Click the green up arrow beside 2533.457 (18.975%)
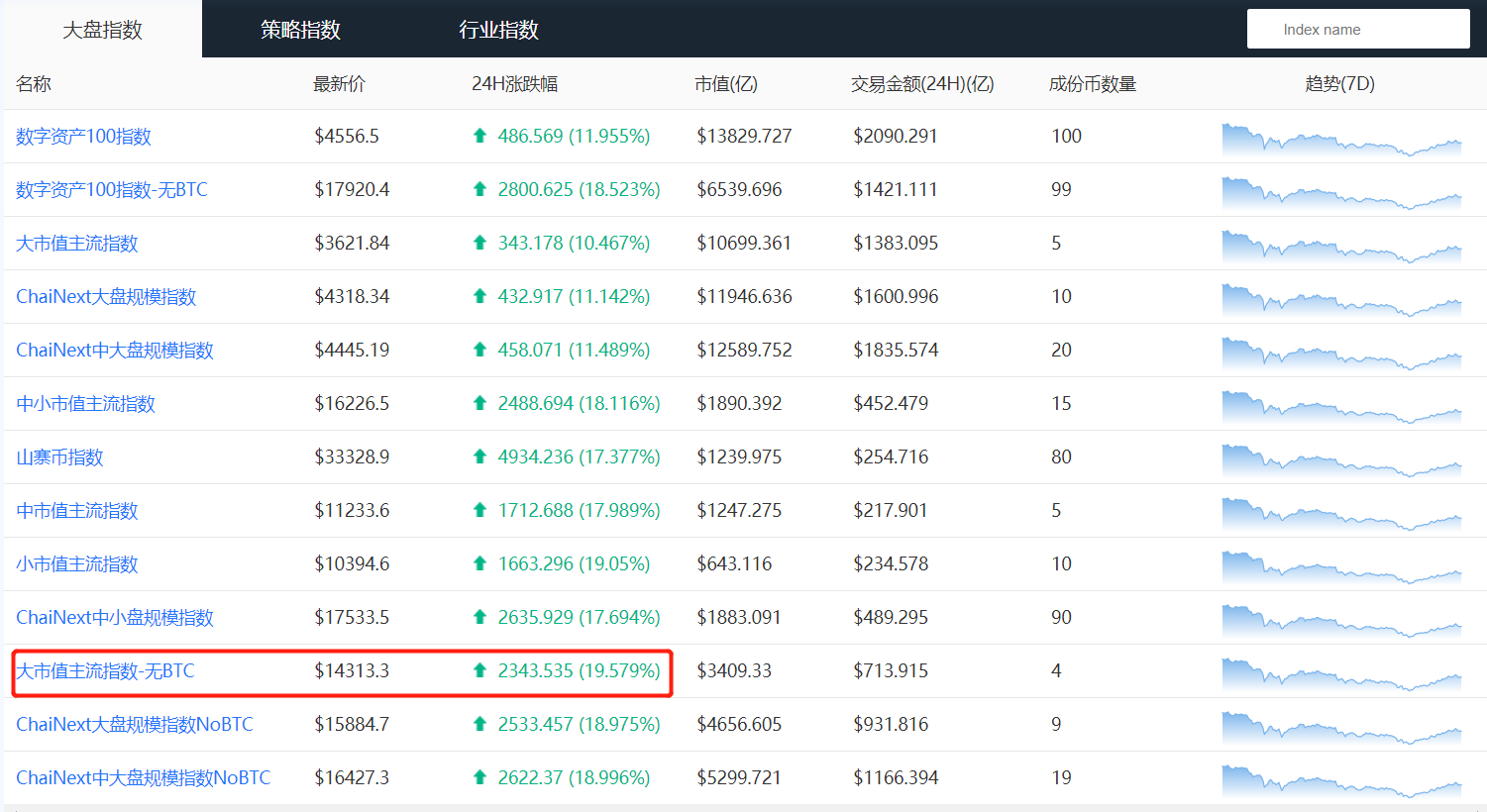 479,724
